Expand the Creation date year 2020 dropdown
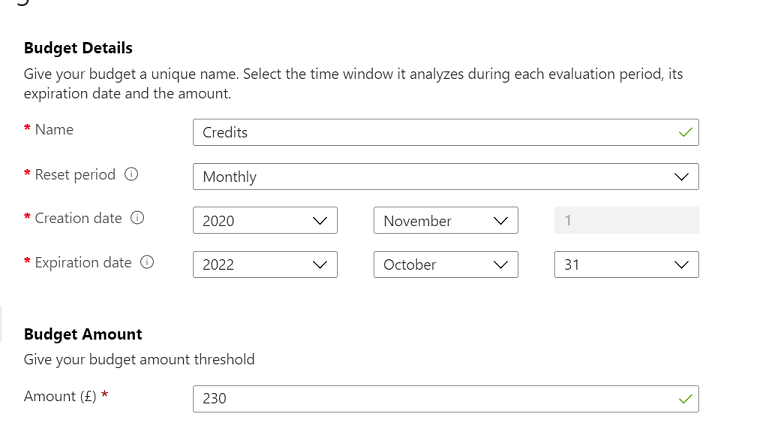757x426 pixels. (265, 220)
